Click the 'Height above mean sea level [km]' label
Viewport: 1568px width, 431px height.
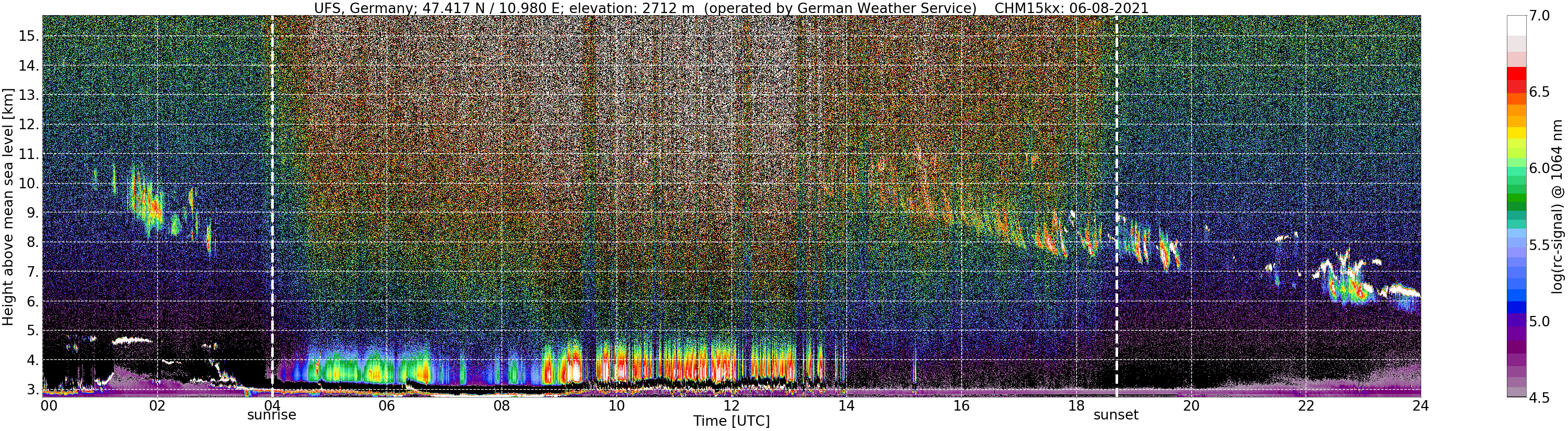8,207
